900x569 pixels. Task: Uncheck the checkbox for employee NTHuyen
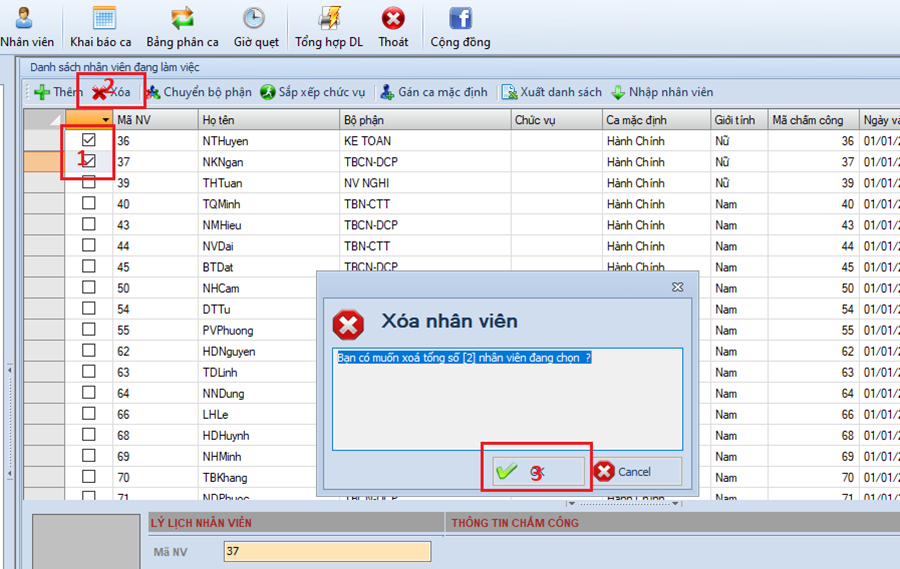pyautogui.click(x=89, y=141)
